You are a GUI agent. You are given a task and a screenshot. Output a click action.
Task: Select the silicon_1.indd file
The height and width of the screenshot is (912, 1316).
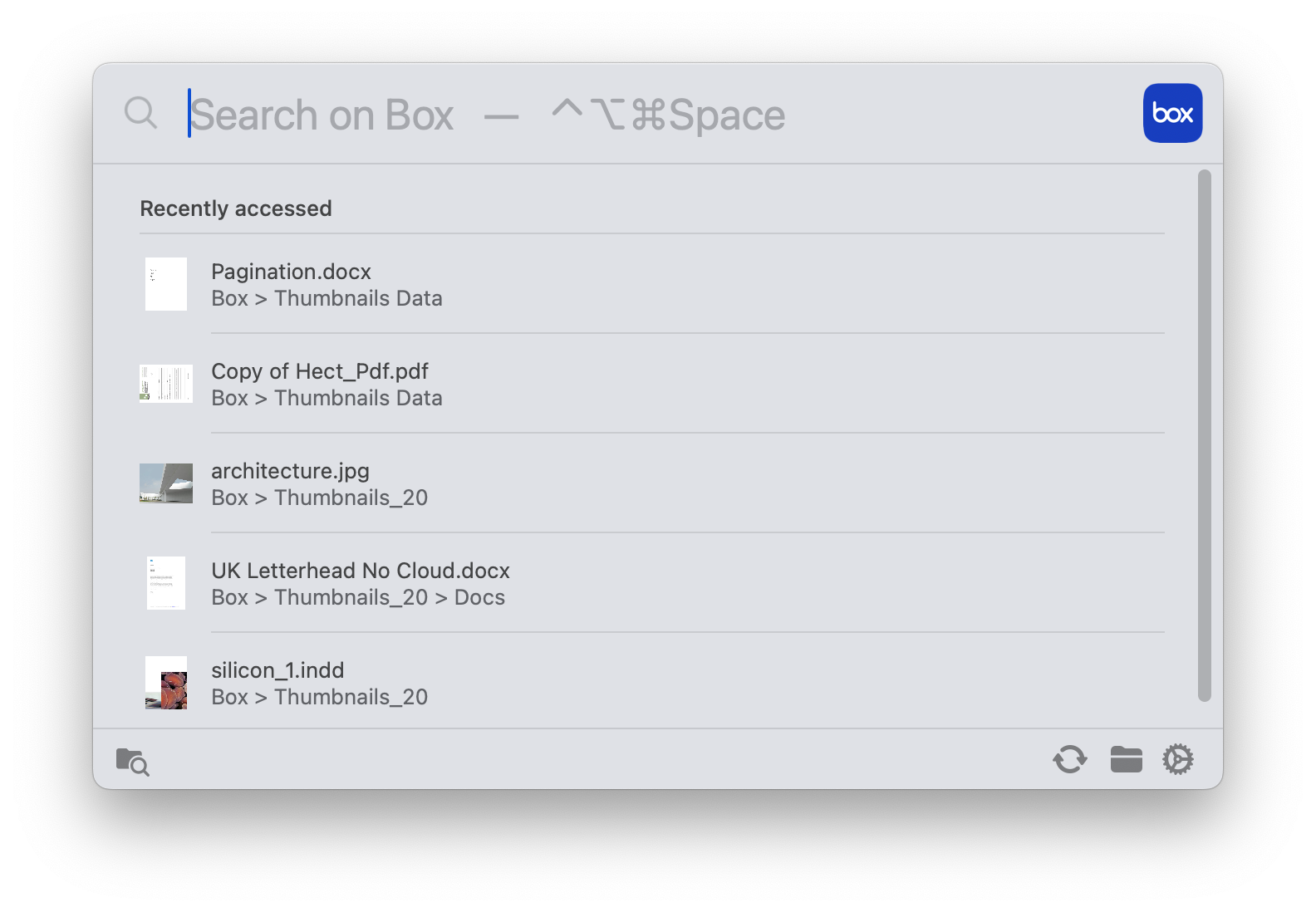coord(277,670)
